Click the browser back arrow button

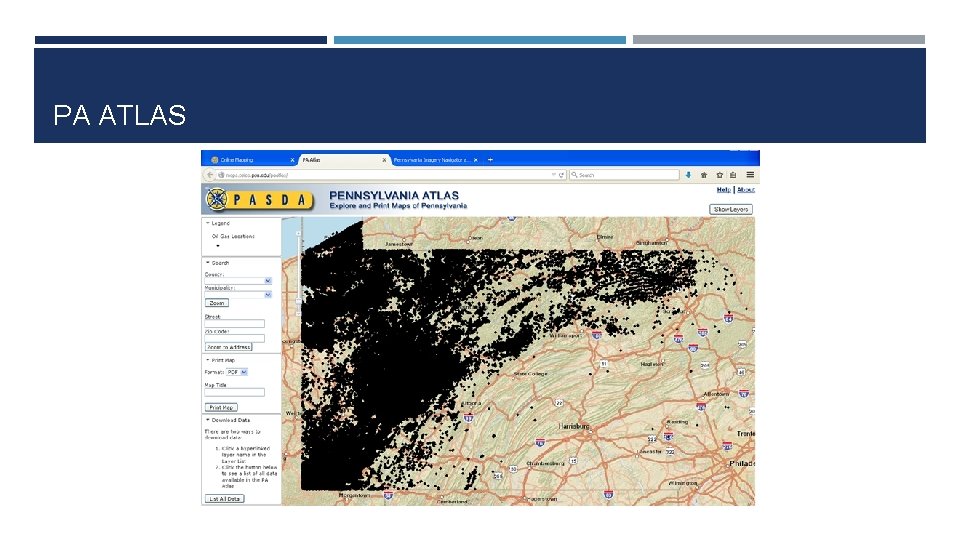(x=210, y=175)
